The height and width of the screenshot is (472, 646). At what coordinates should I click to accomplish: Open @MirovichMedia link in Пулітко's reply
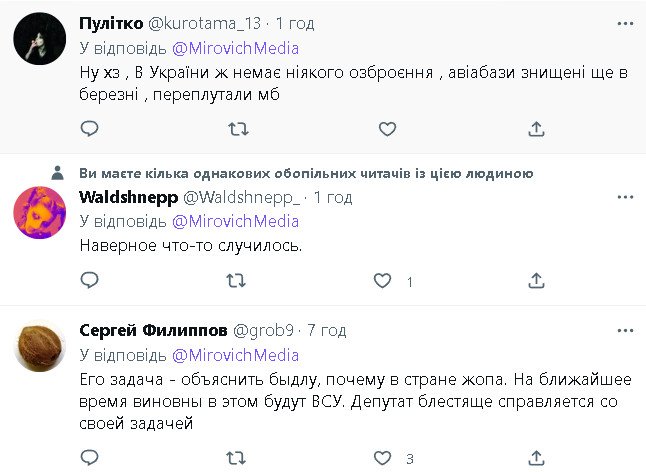click(x=235, y=47)
